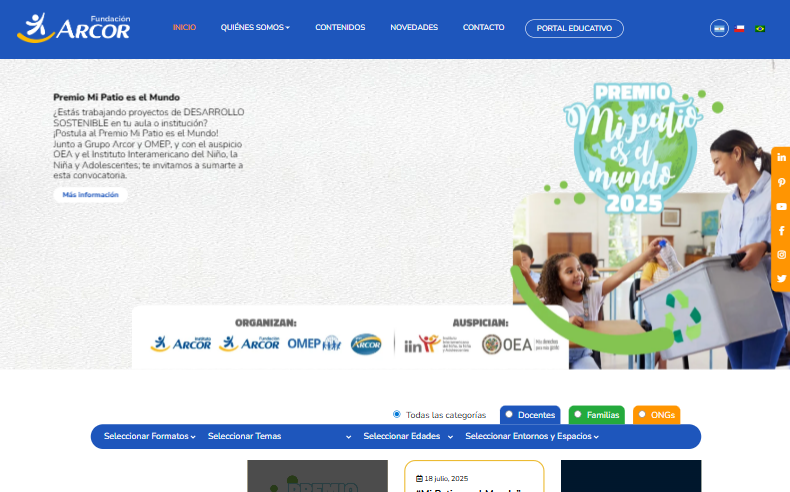Screen dimensions: 790x492
Task: Open the LinkedIn icon in the sidebar
Action: [781, 158]
